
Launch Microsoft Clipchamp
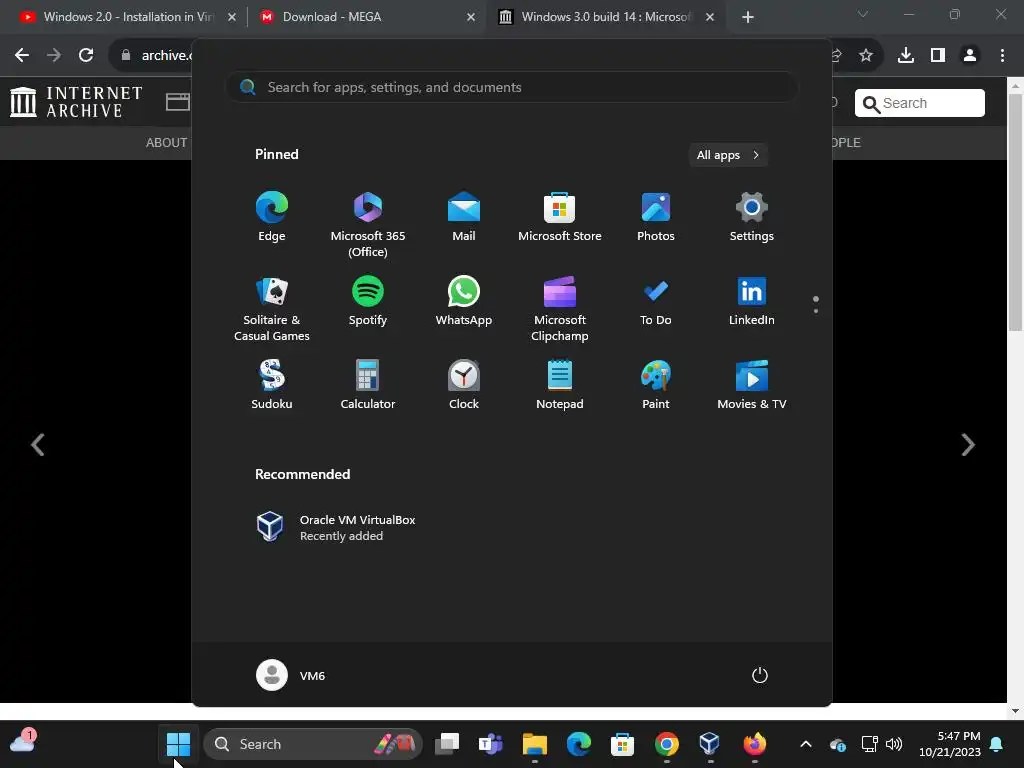(560, 309)
